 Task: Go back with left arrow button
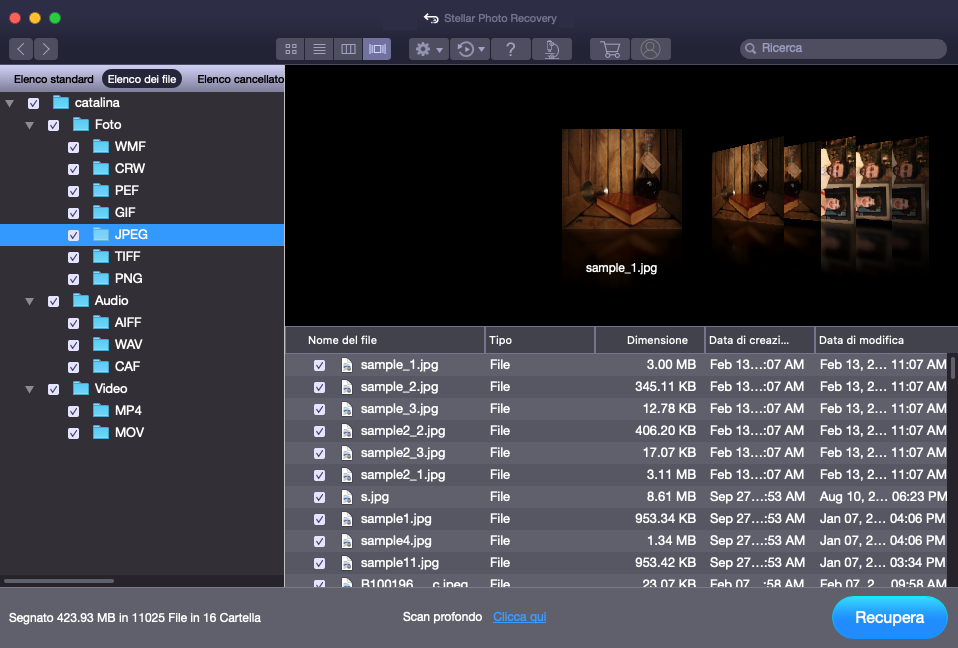21,49
